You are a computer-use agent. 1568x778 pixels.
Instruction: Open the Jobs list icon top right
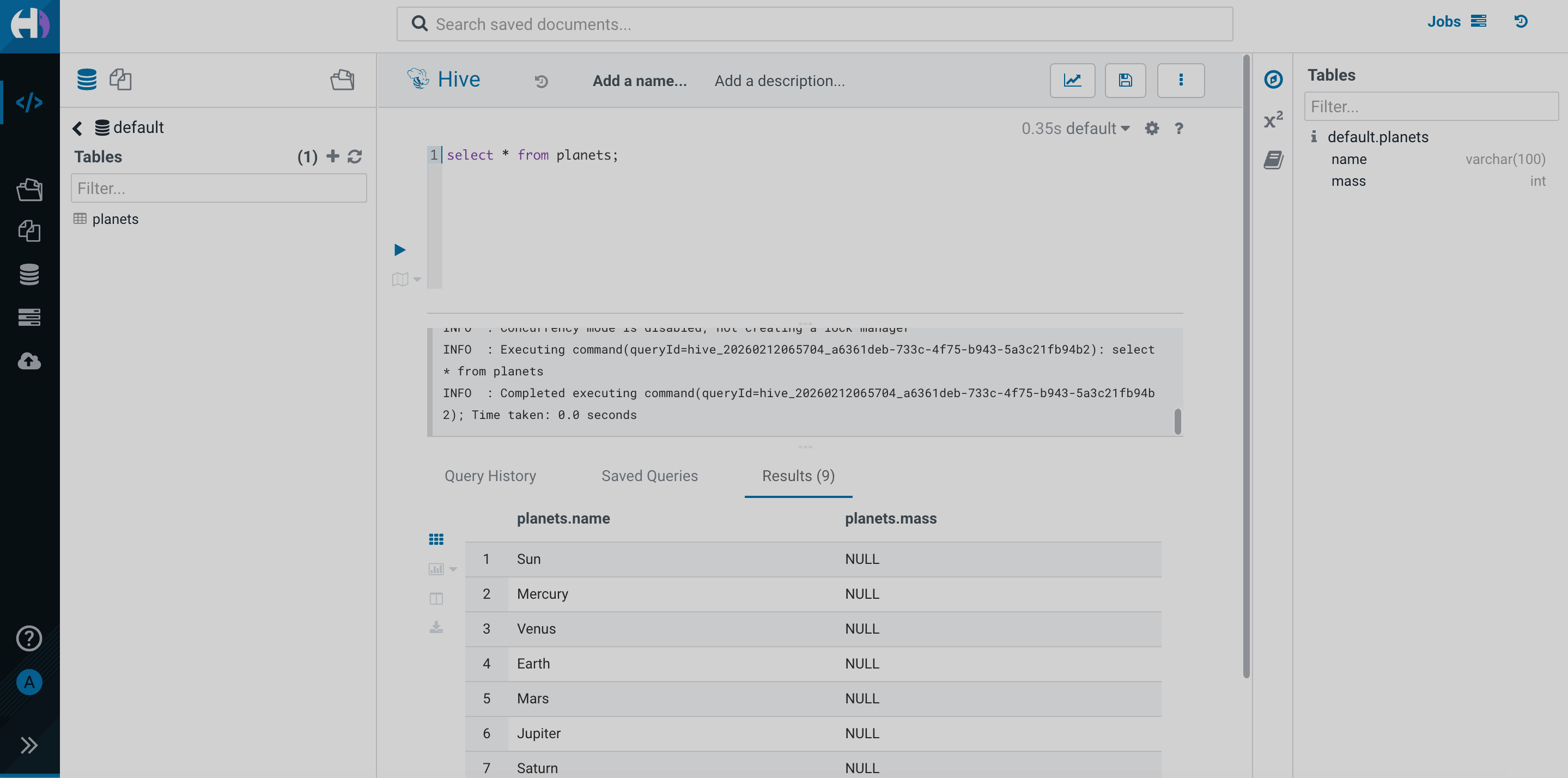(x=1478, y=21)
